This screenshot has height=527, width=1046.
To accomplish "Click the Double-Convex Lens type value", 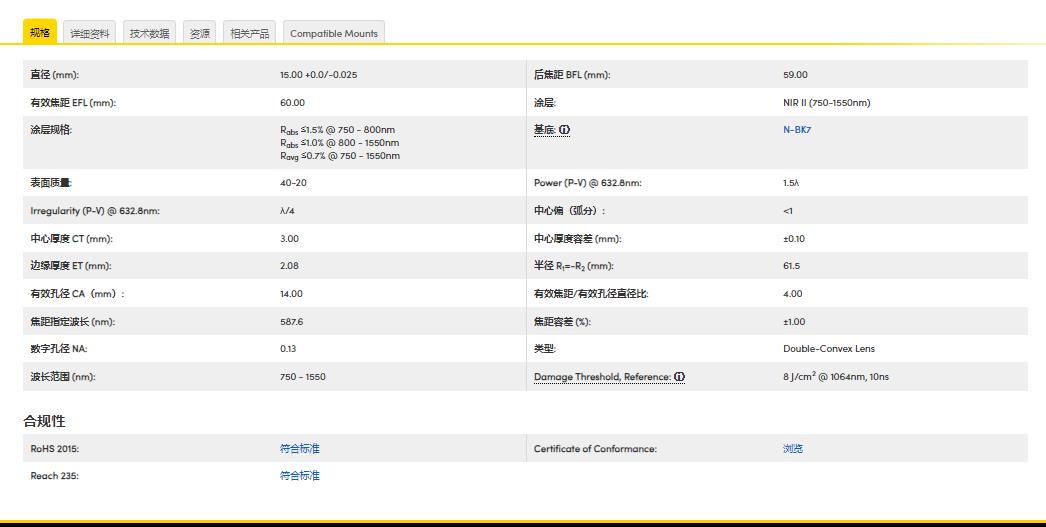I will pyautogui.click(x=828, y=349).
